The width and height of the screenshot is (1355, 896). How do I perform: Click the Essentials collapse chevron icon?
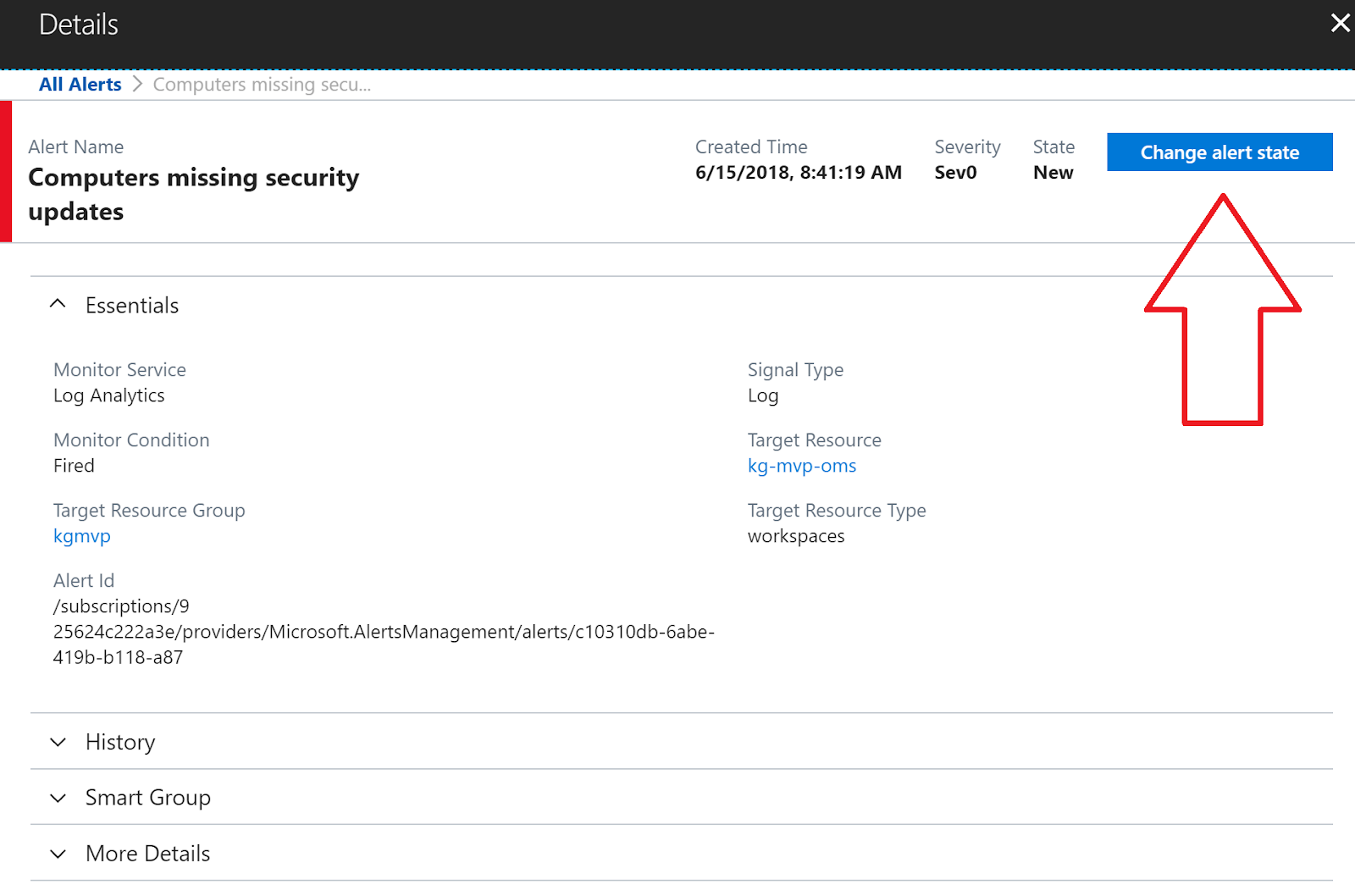click(58, 304)
